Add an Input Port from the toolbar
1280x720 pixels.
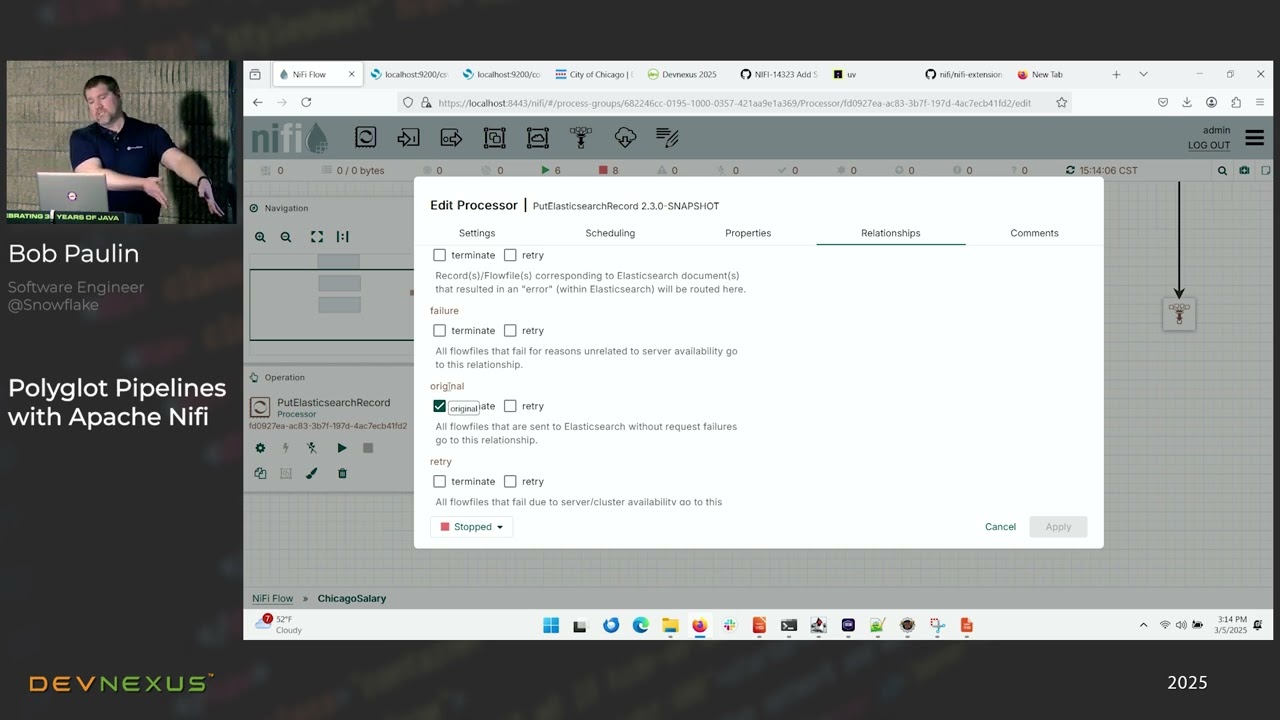click(x=408, y=138)
